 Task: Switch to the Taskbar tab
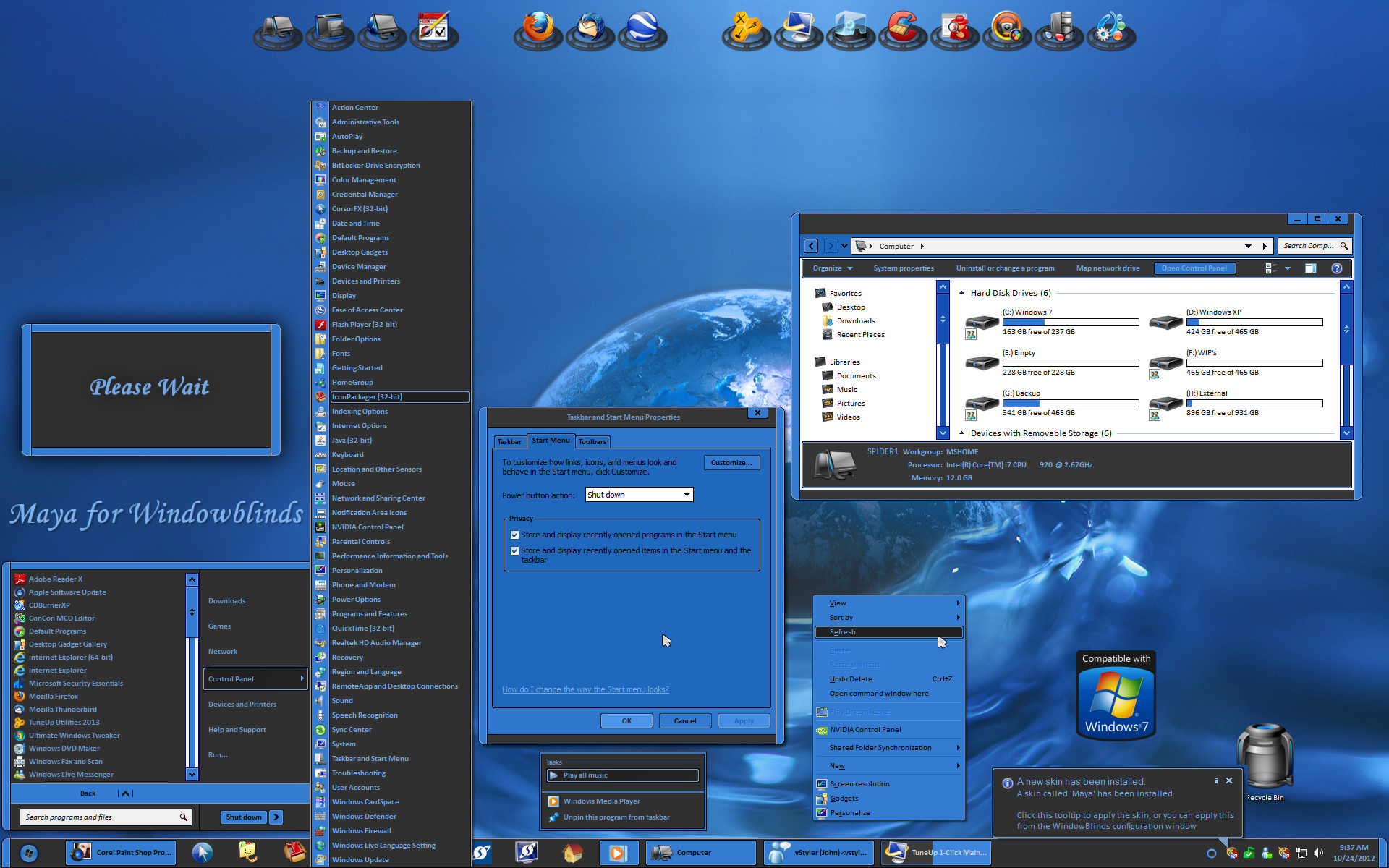coord(509,441)
